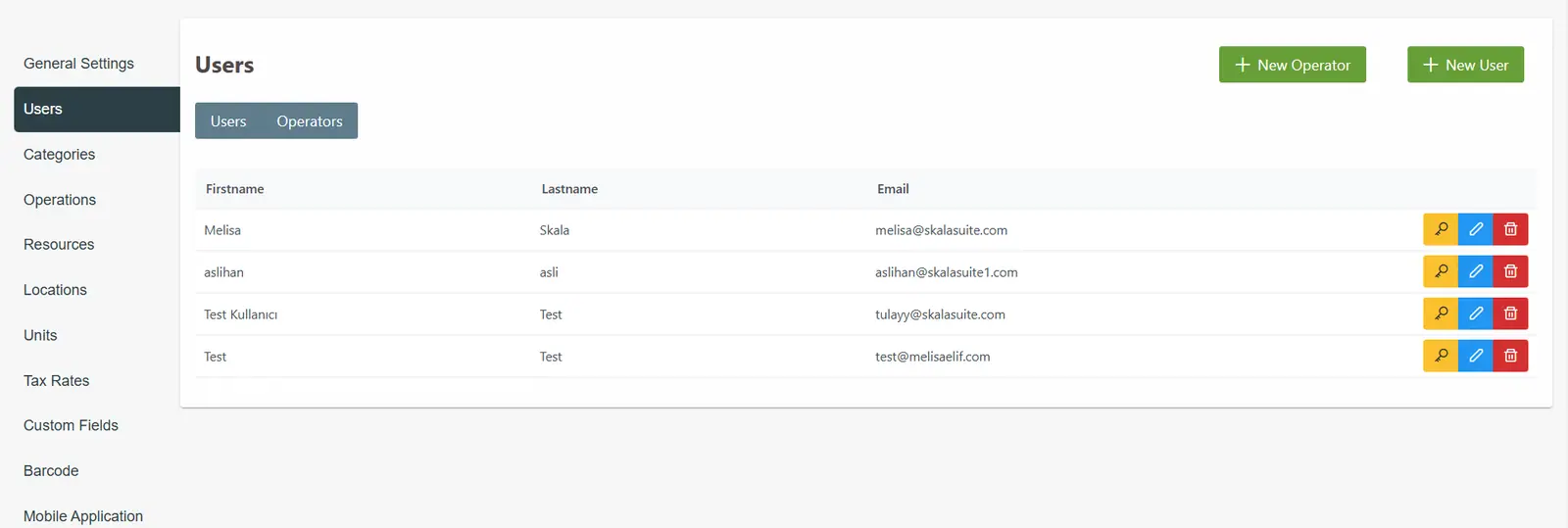
Task: View details of Melisa Skala user
Action: point(1441,229)
